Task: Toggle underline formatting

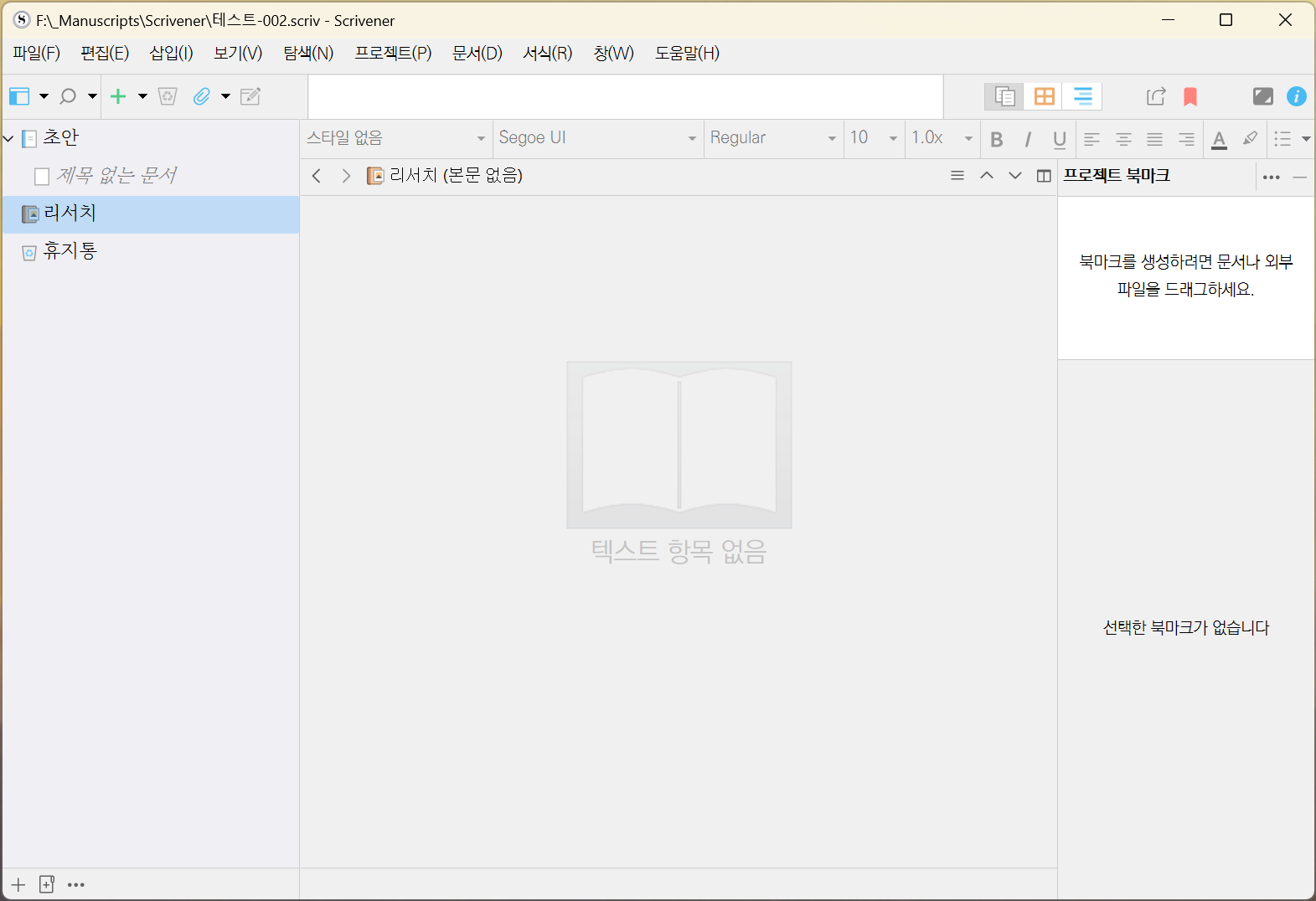Action: pos(1060,139)
